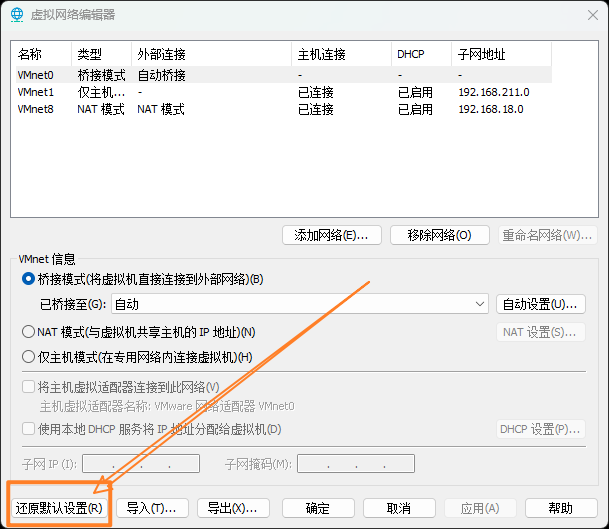Open the 已桥接至 dropdown

tap(299, 304)
